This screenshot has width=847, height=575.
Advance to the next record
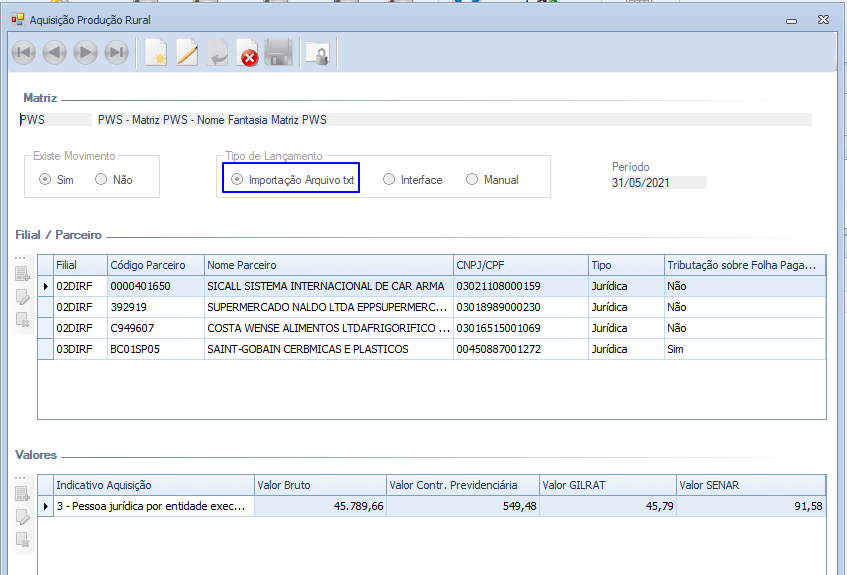[x=86, y=53]
